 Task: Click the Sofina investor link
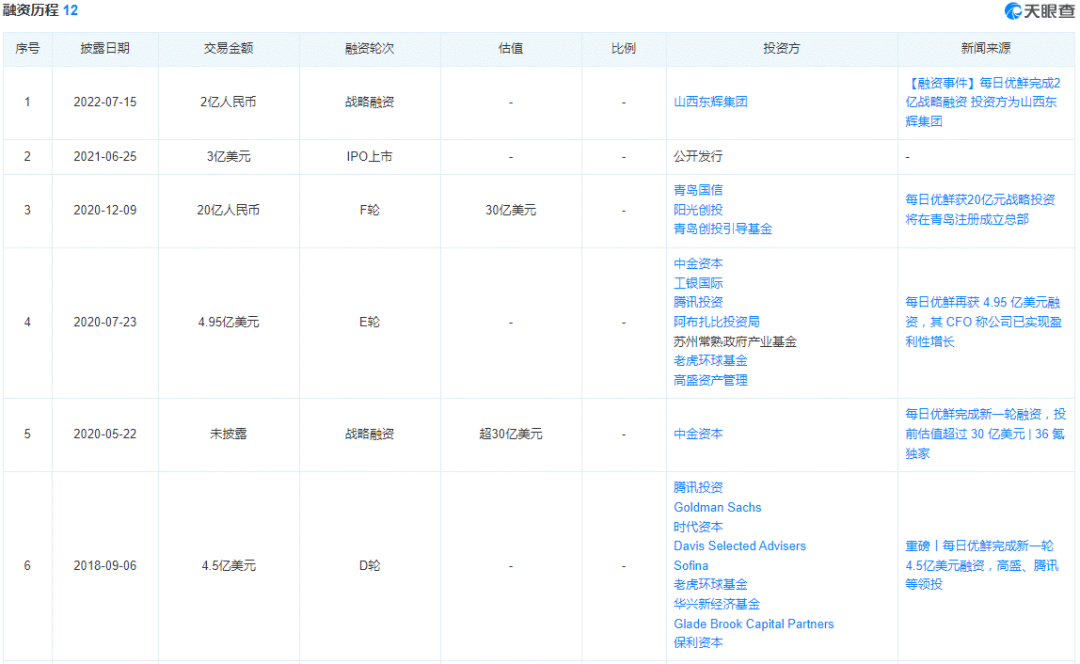pyautogui.click(x=688, y=565)
